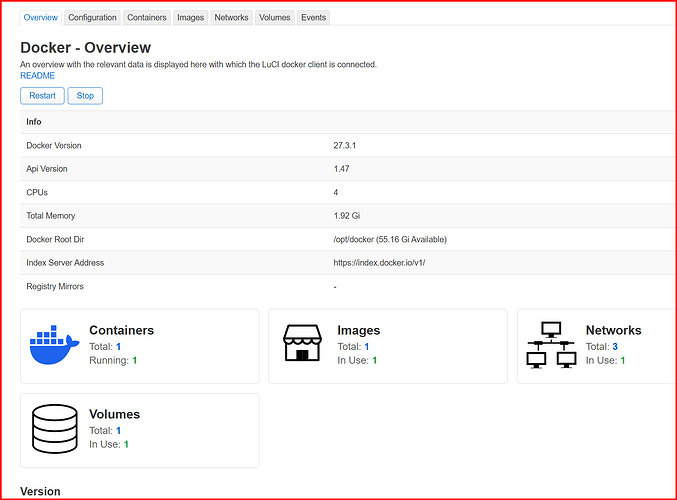Click the Networks Total count 3

tap(615, 347)
